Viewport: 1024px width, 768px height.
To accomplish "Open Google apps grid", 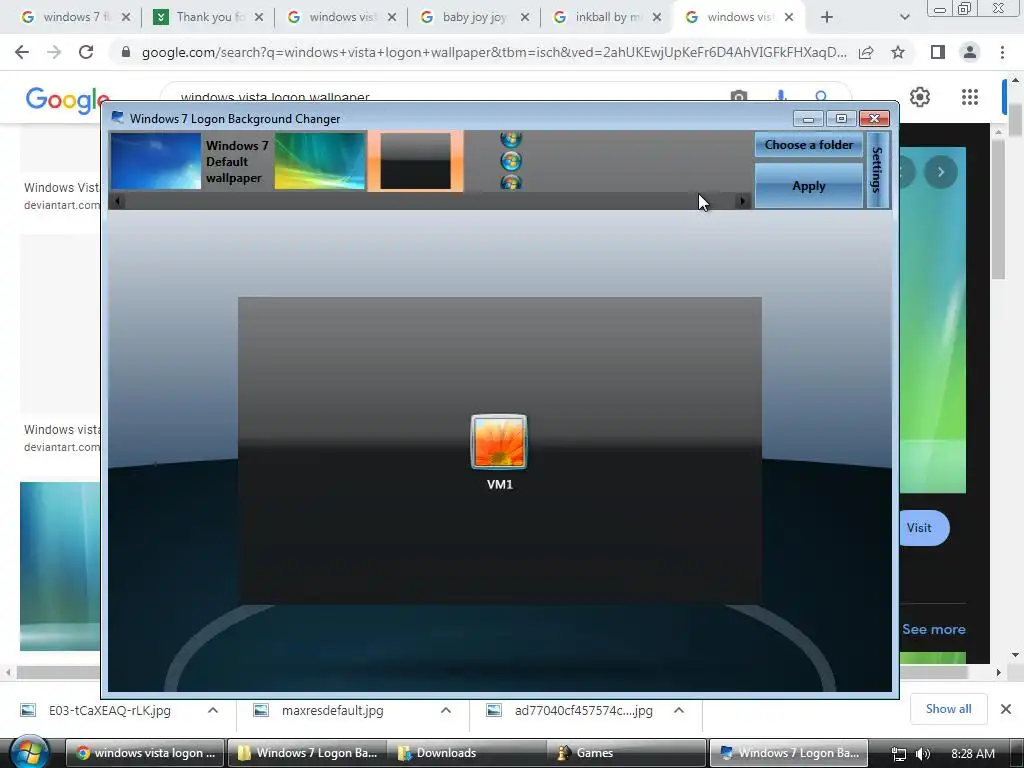I will (x=970, y=97).
